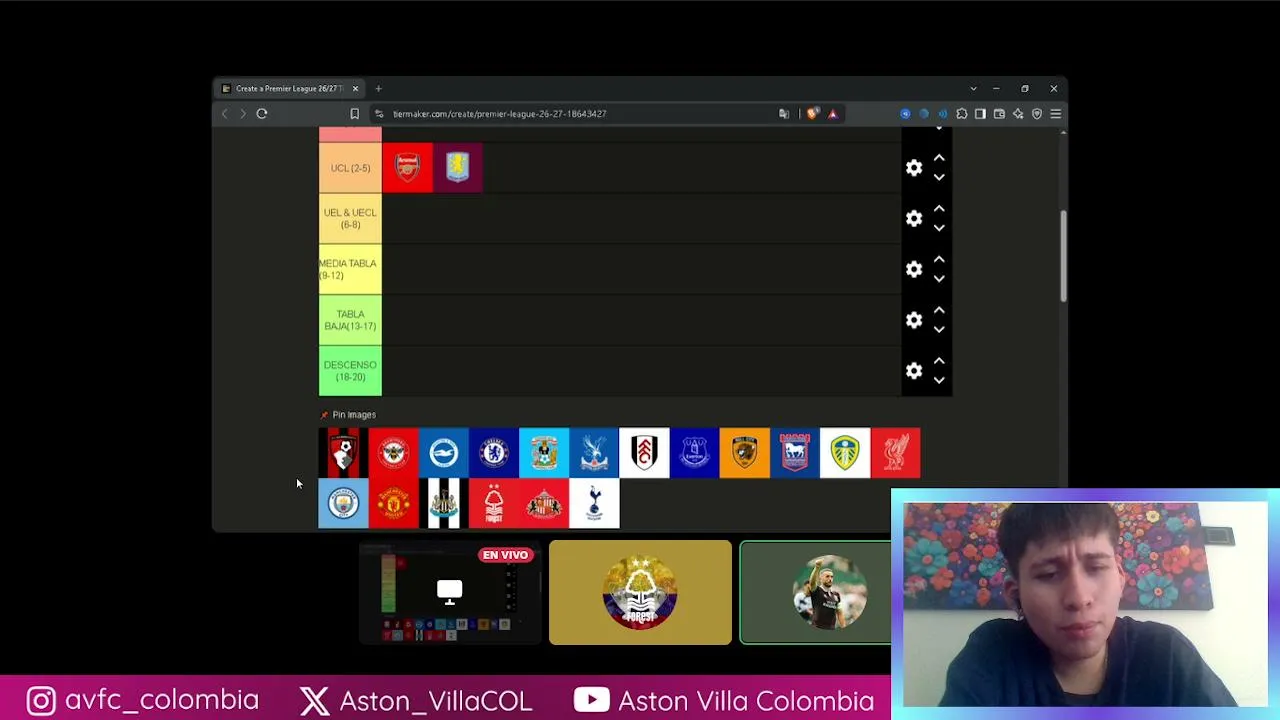Click the translate page icon in address bar

pyautogui.click(x=784, y=114)
